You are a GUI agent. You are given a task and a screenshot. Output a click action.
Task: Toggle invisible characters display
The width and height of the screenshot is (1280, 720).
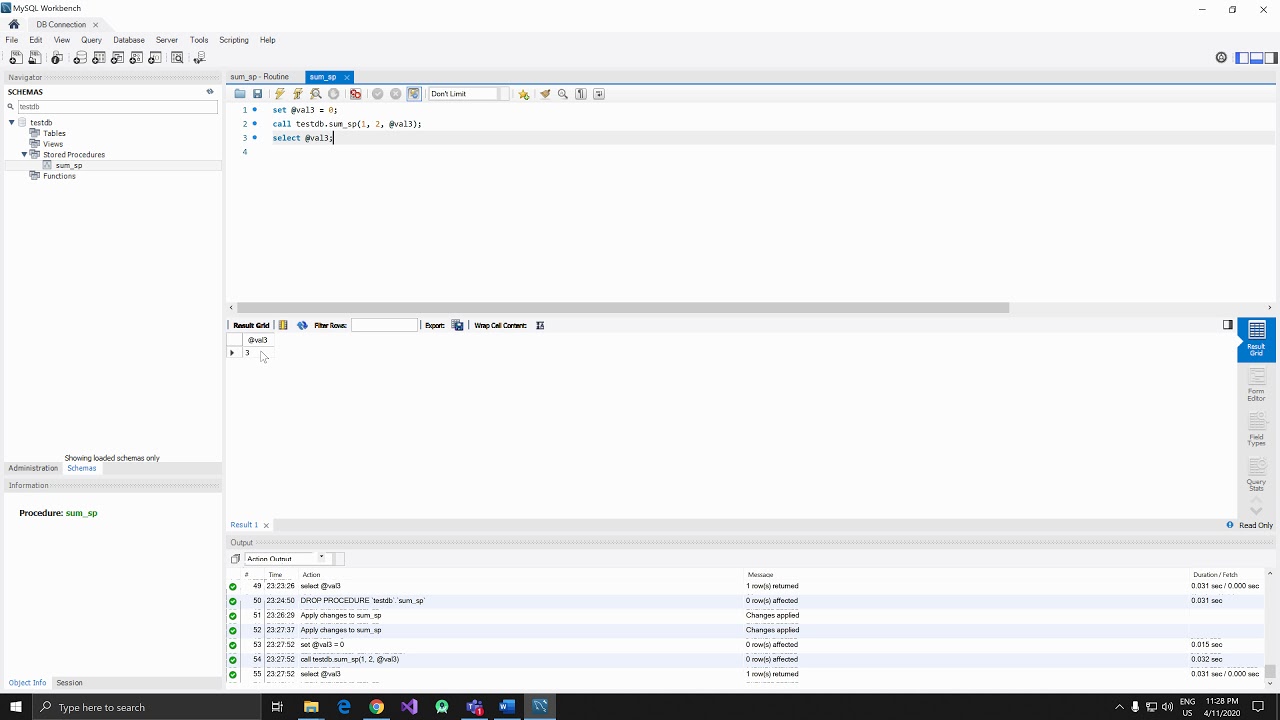[581, 94]
